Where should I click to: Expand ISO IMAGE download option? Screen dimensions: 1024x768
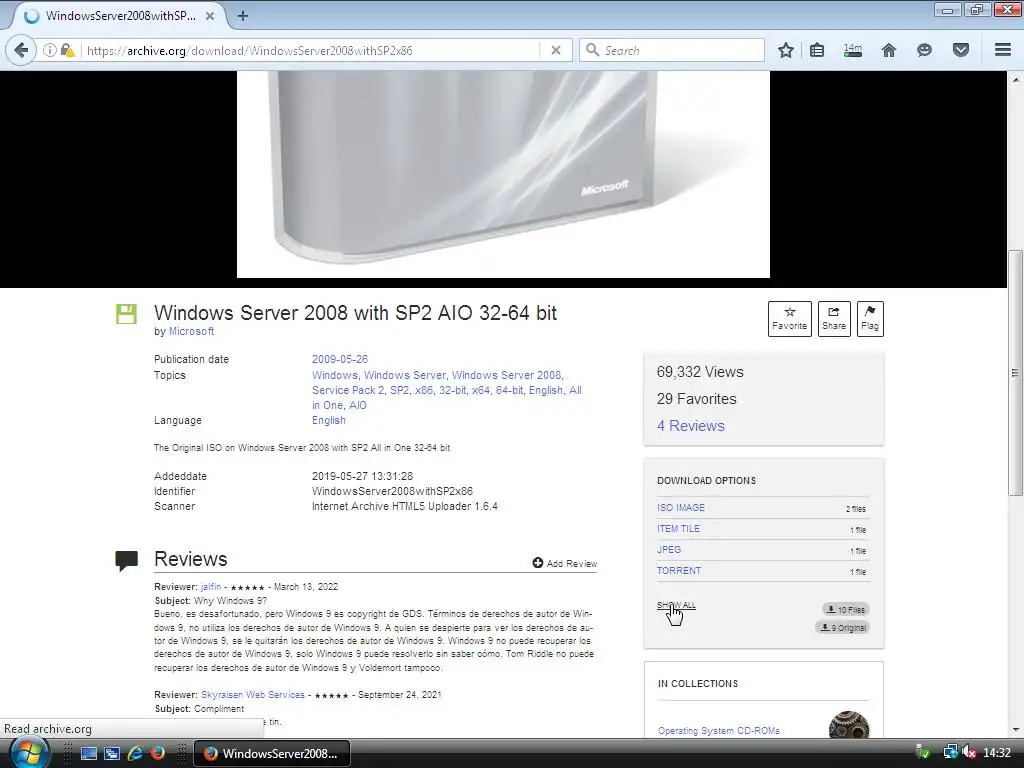(x=680, y=507)
